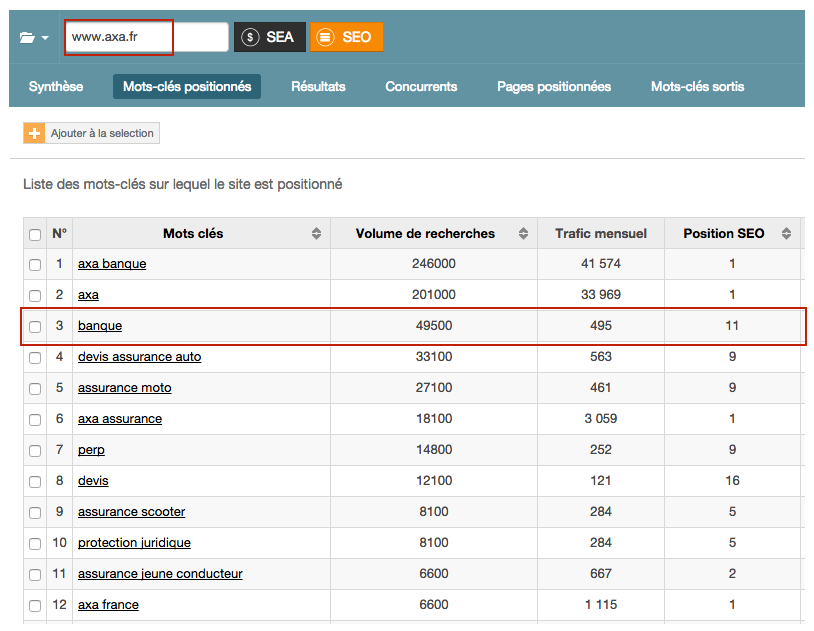The width and height of the screenshot is (814, 631).
Task: Check the row 8 devis checkbox
Action: (35, 482)
